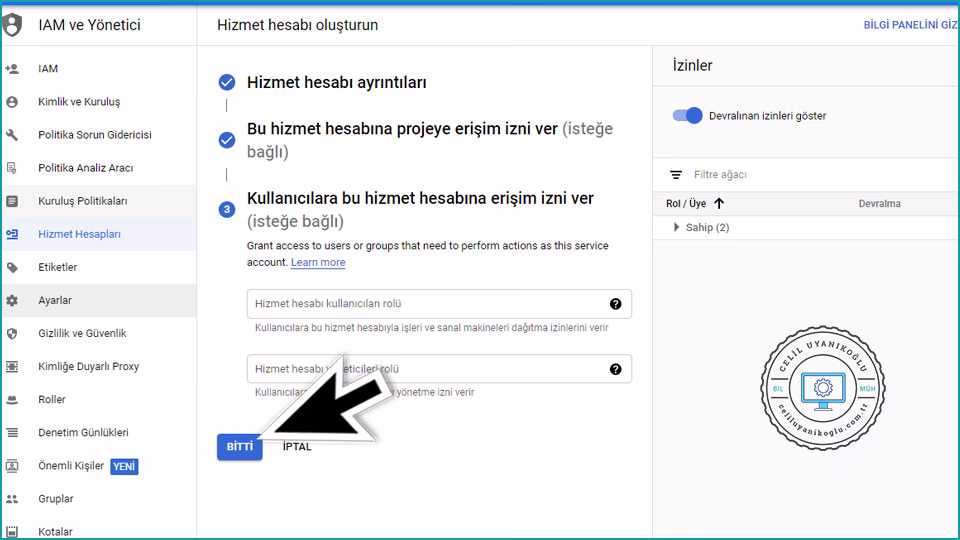Click the YENİ badge beside Önemli Kişiler
The height and width of the screenshot is (540, 960).
coord(124,466)
